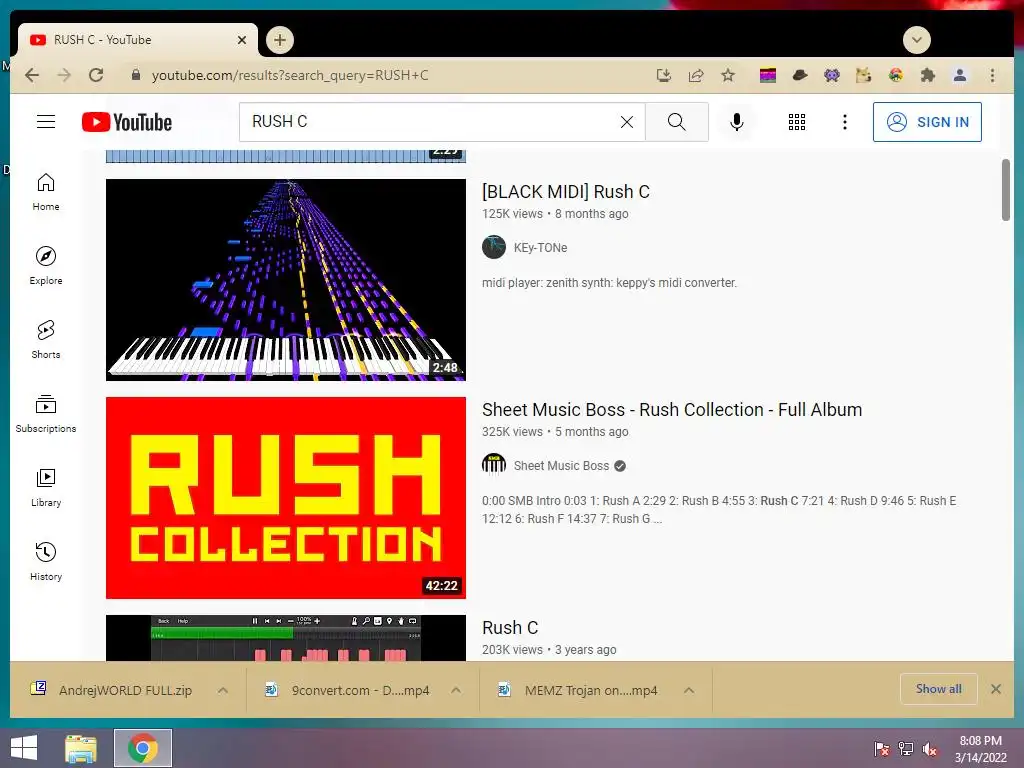Open the YouTube apps grid

[797, 122]
